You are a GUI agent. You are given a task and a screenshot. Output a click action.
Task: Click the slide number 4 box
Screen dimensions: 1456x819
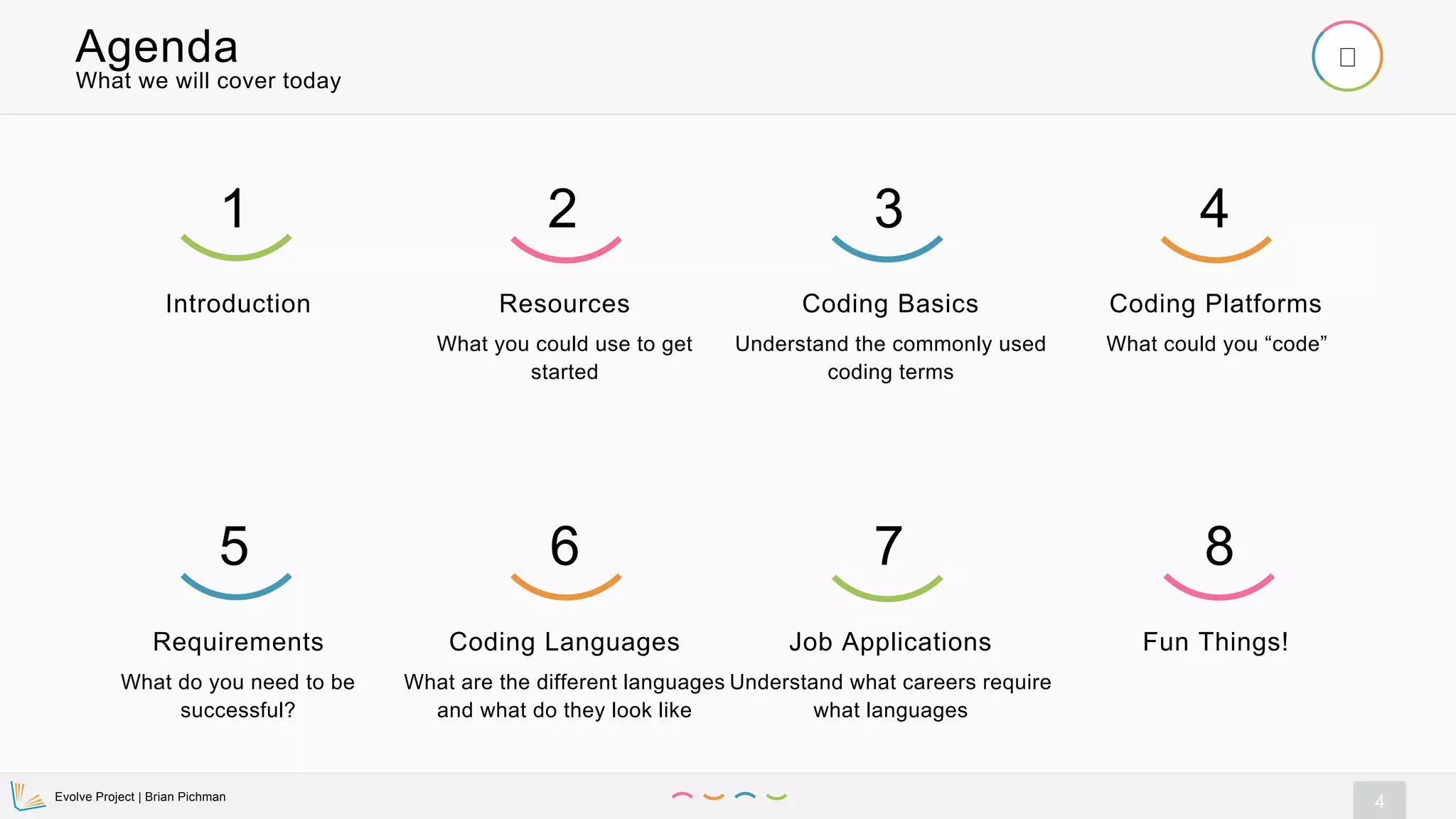point(1379,801)
